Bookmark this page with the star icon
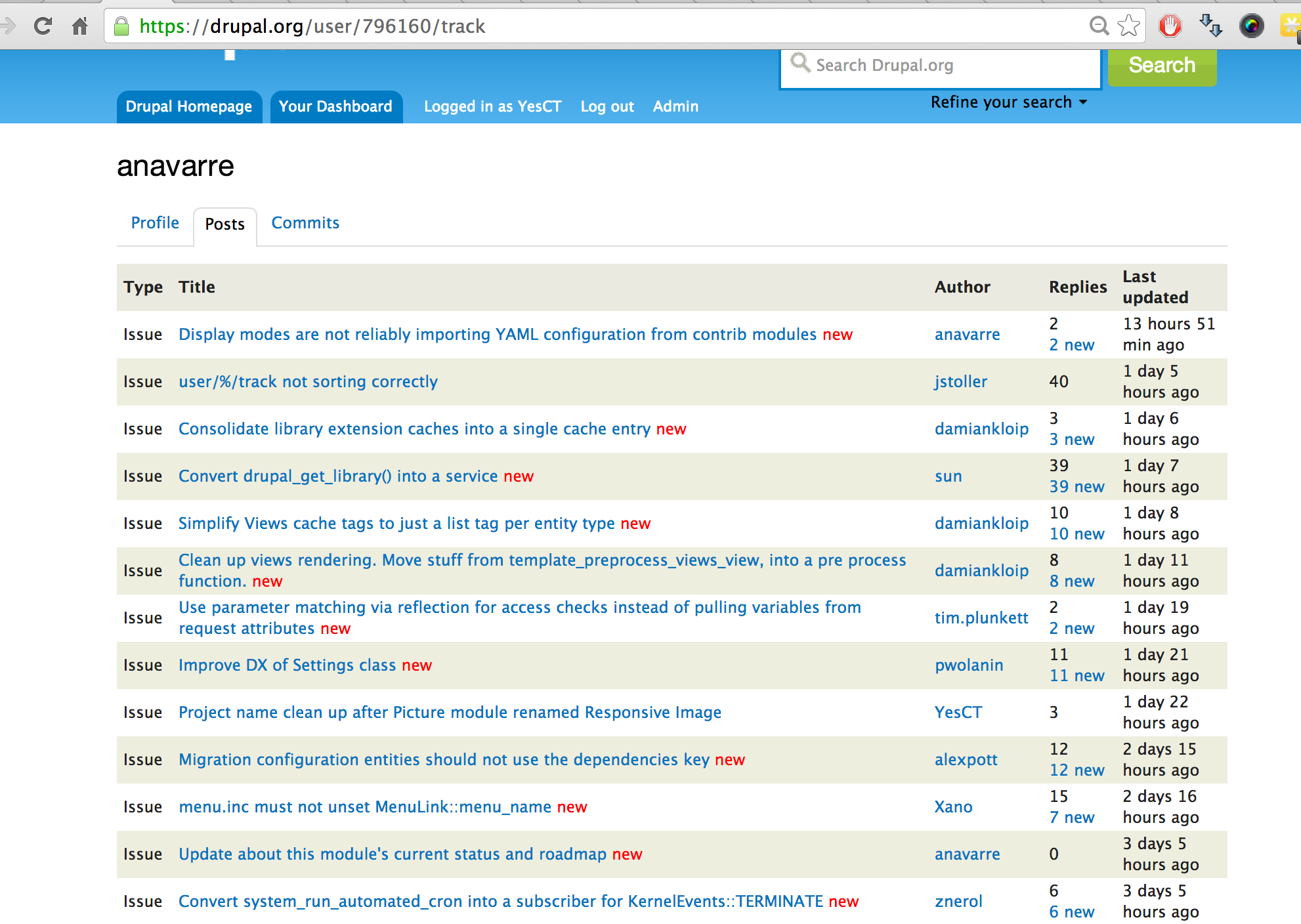The image size is (1301, 924). [1128, 26]
